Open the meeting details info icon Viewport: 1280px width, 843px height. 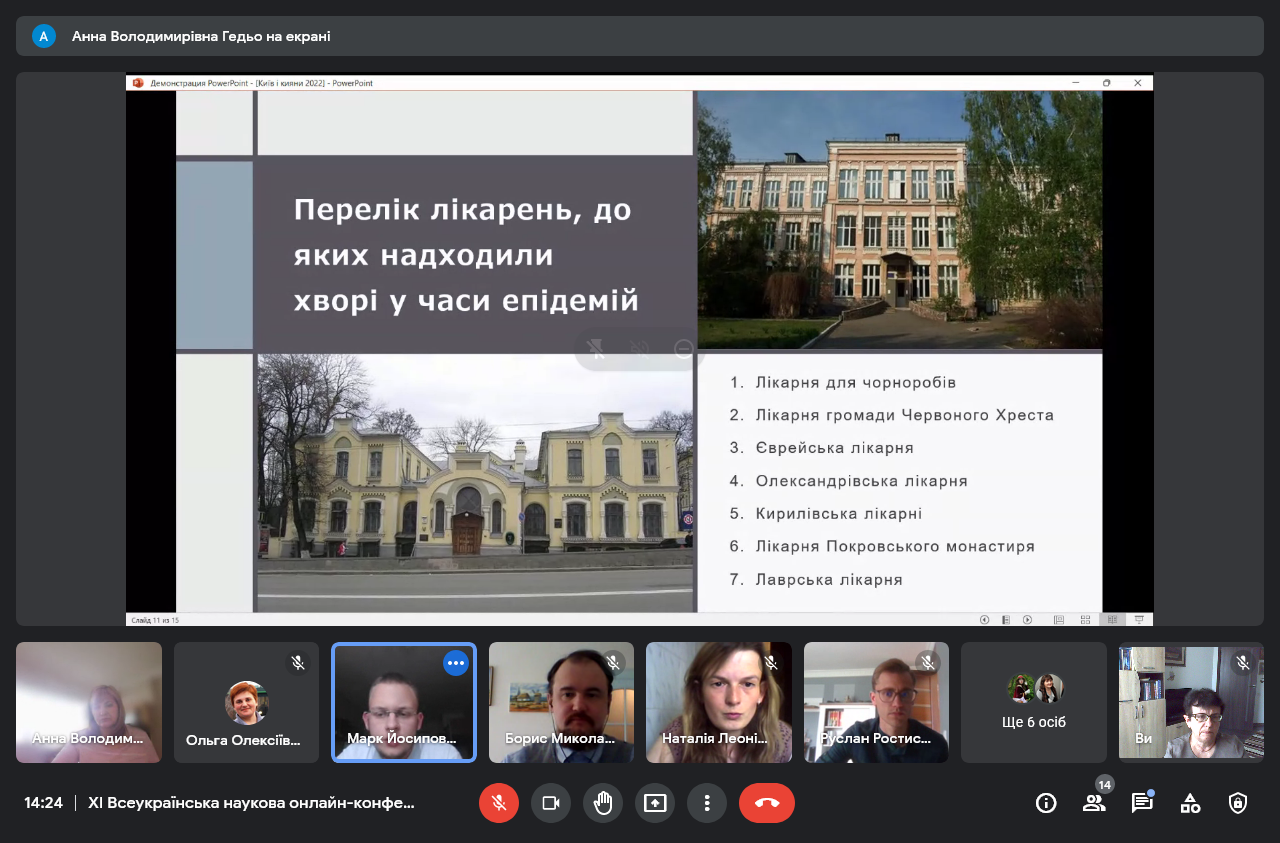pyautogui.click(x=1046, y=803)
